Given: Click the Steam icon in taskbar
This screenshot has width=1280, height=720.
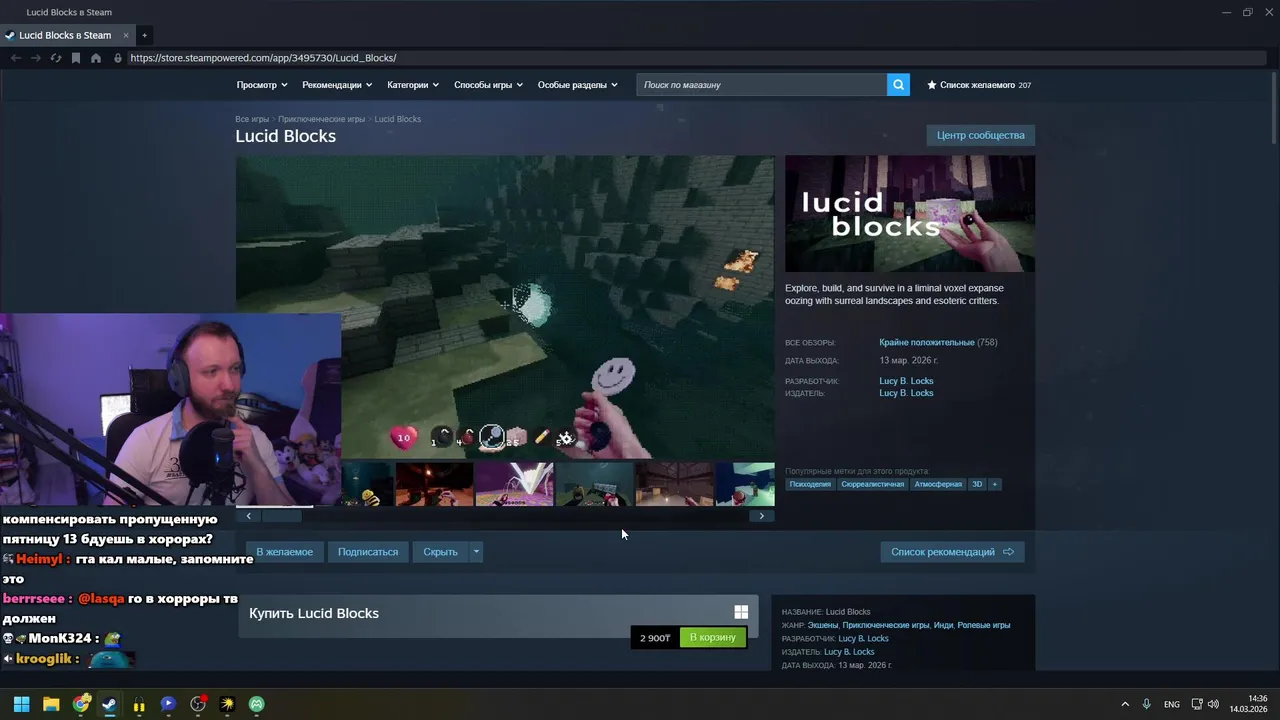Looking at the screenshot, I should [x=109, y=704].
